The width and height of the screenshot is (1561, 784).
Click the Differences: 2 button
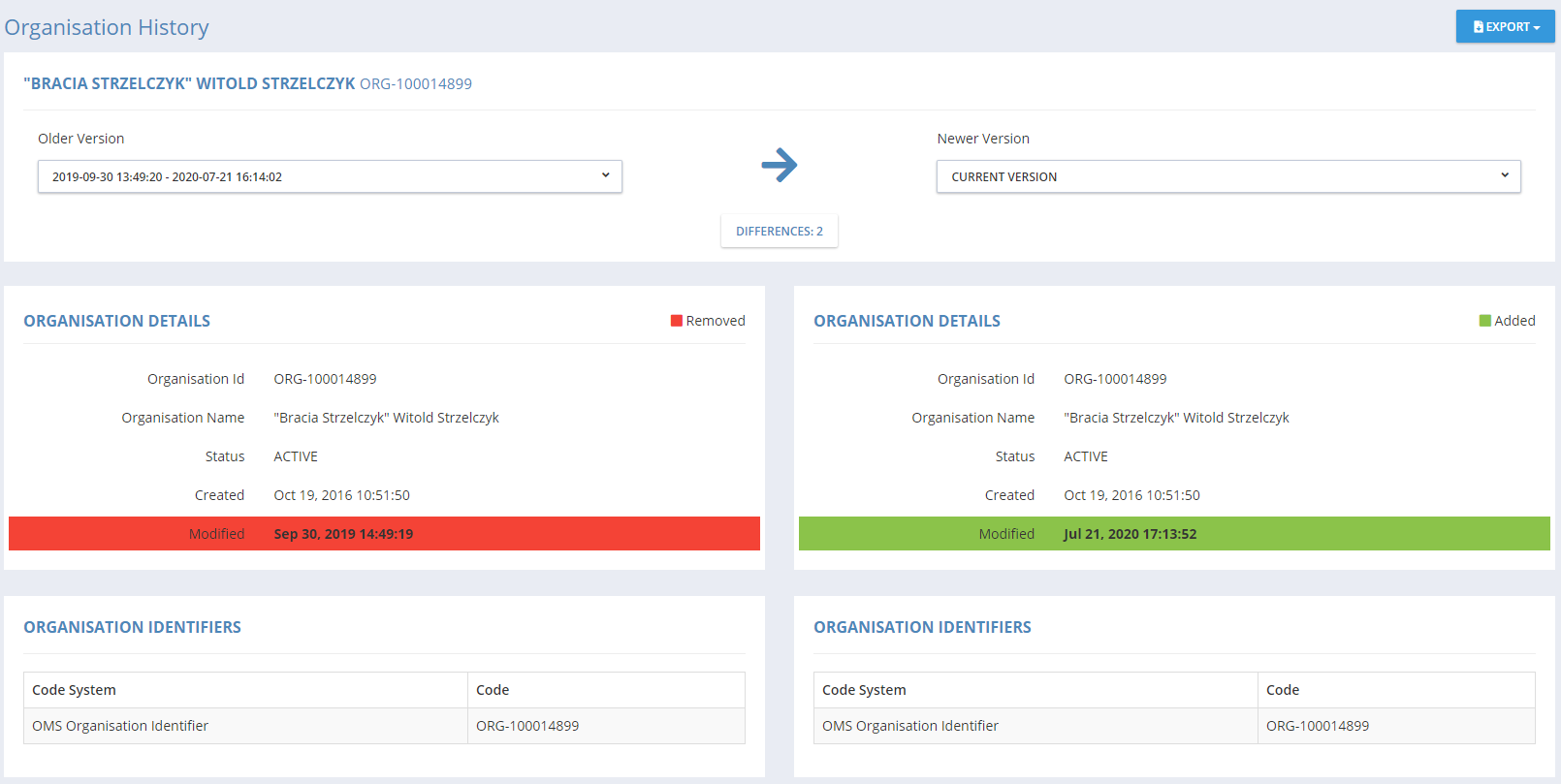779,232
